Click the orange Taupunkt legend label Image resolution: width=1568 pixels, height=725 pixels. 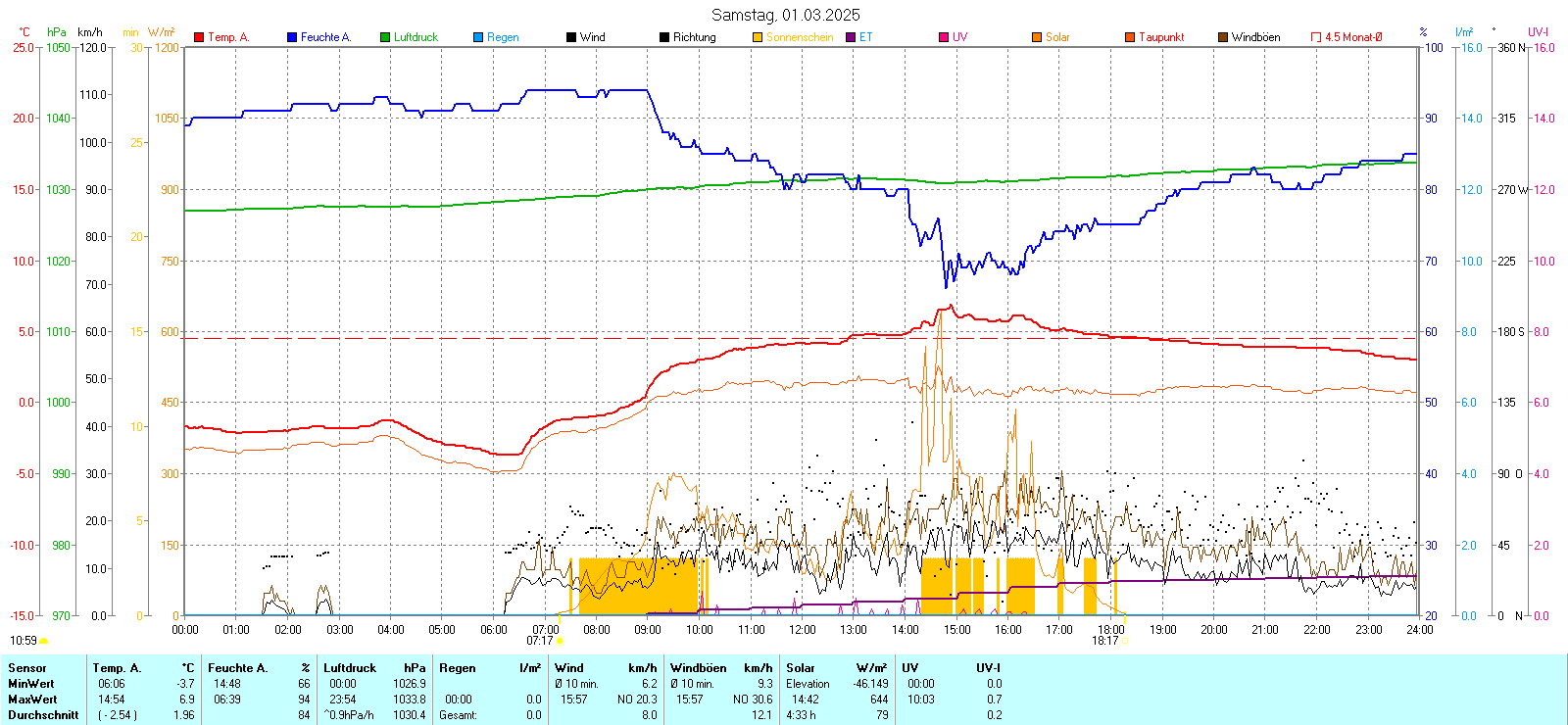click(x=1161, y=37)
